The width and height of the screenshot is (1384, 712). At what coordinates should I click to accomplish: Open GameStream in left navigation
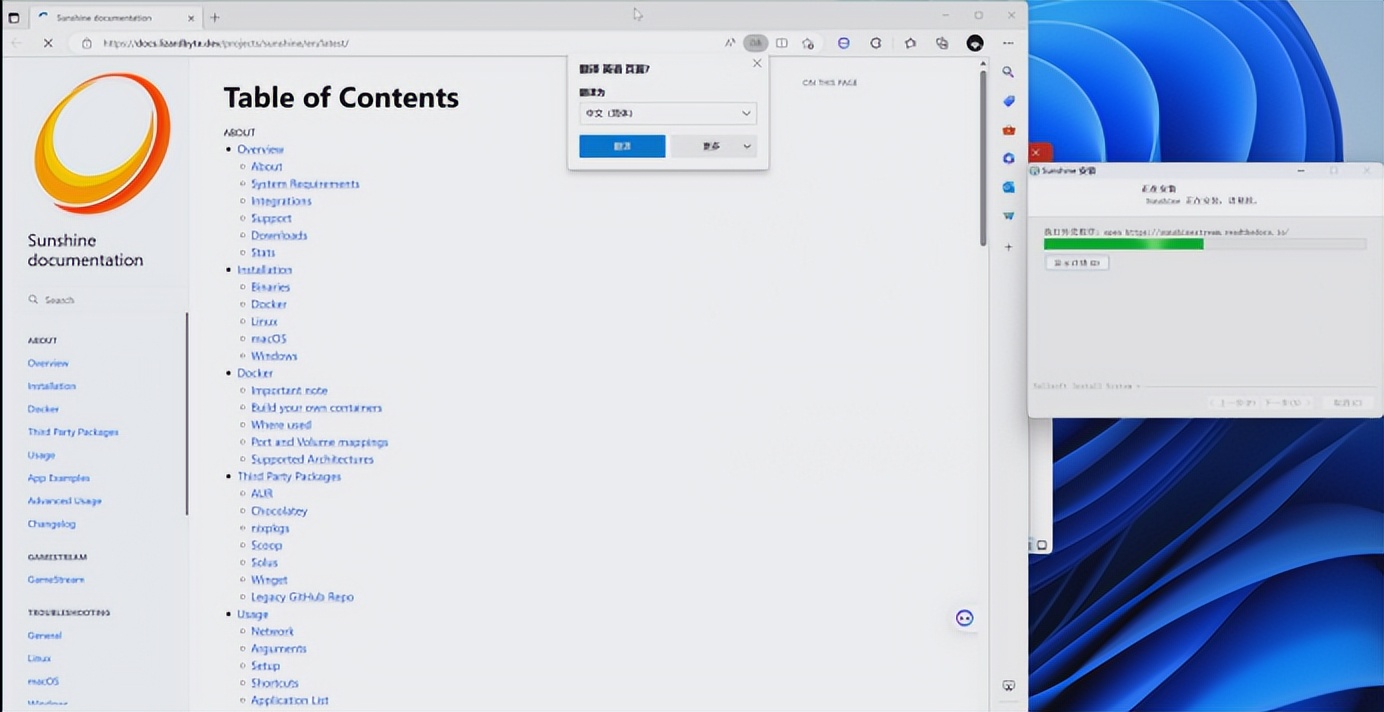point(56,580)
